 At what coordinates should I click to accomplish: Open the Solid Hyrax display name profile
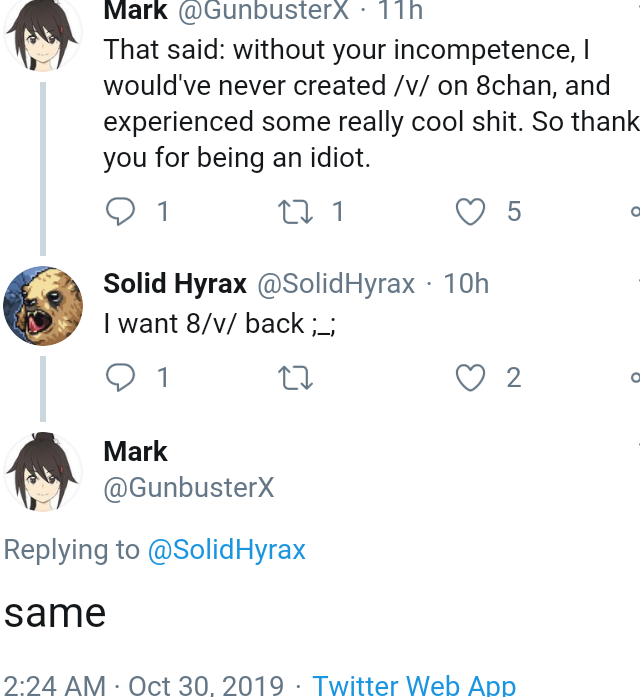click(x=175, y=284)
